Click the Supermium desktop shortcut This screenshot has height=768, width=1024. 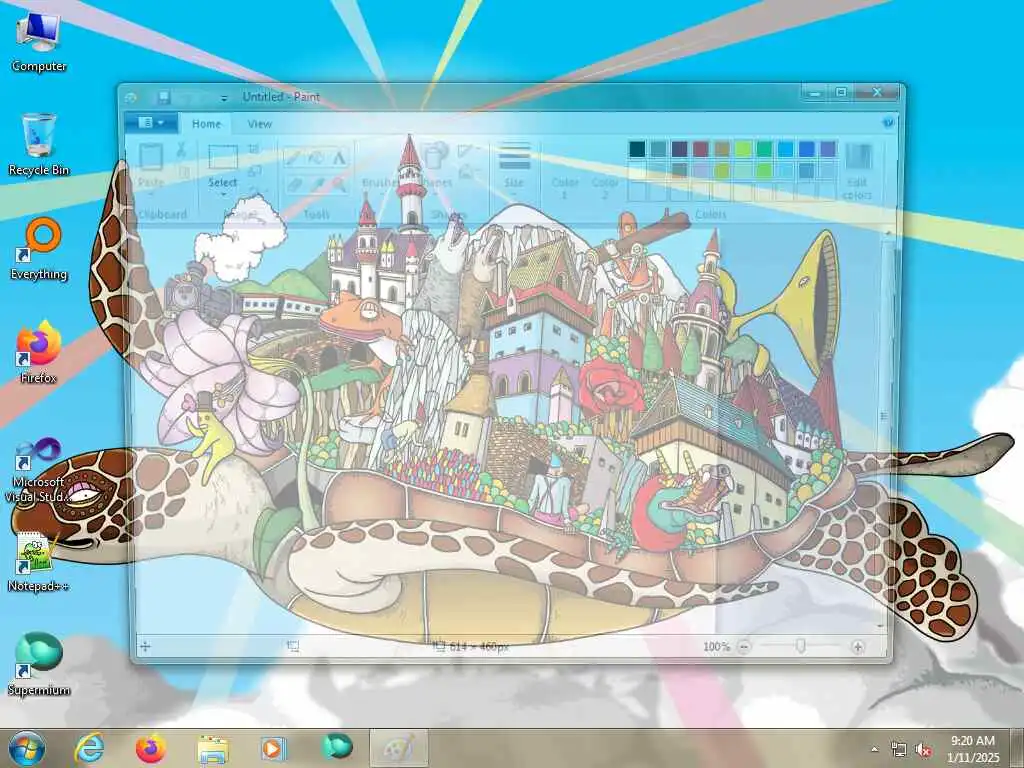tap(39, 665)
